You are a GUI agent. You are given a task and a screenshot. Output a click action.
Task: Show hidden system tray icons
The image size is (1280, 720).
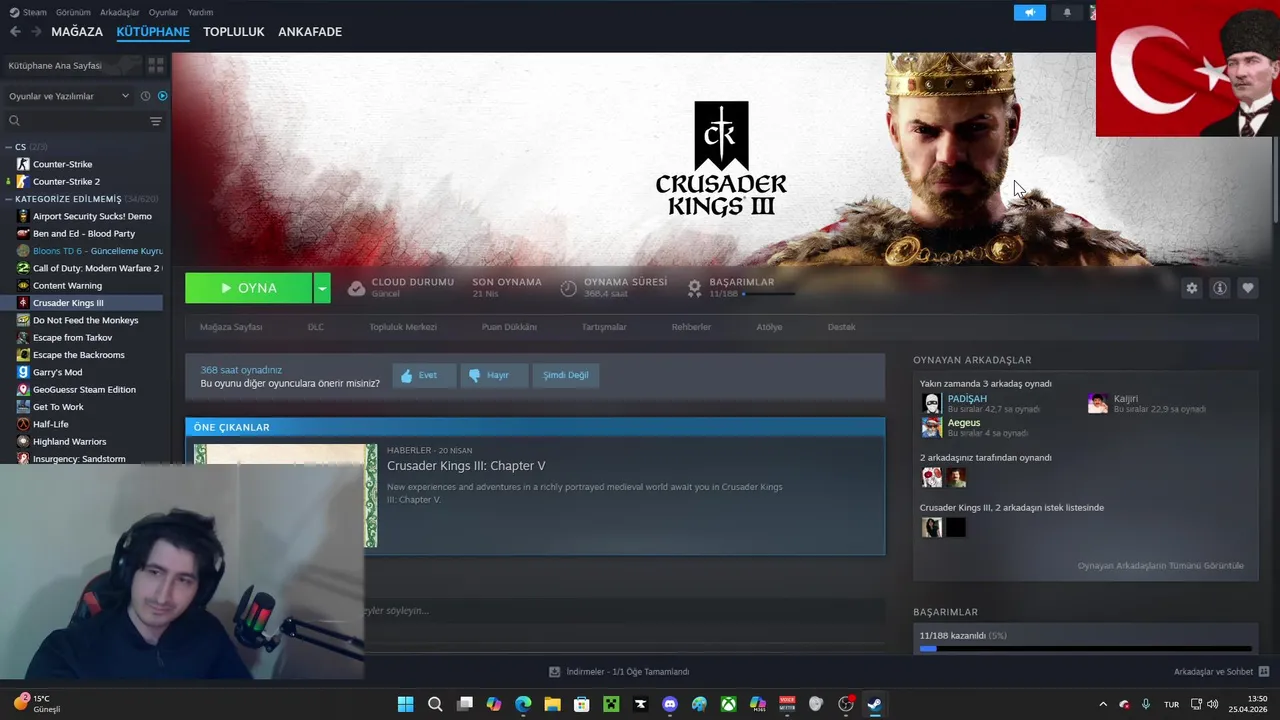pos(1103,704)
